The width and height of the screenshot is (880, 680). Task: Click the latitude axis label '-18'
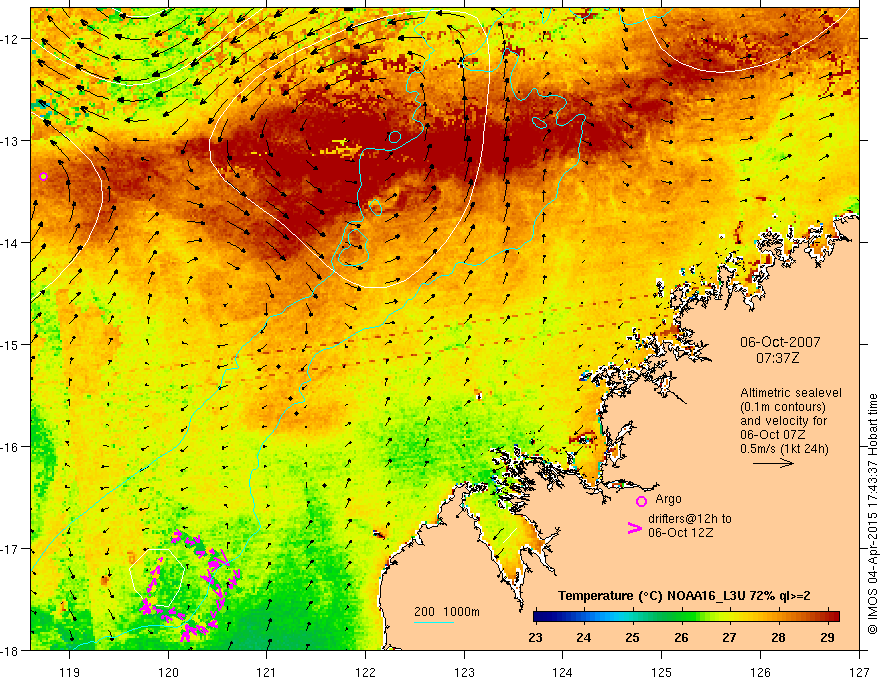coord(10,650)
